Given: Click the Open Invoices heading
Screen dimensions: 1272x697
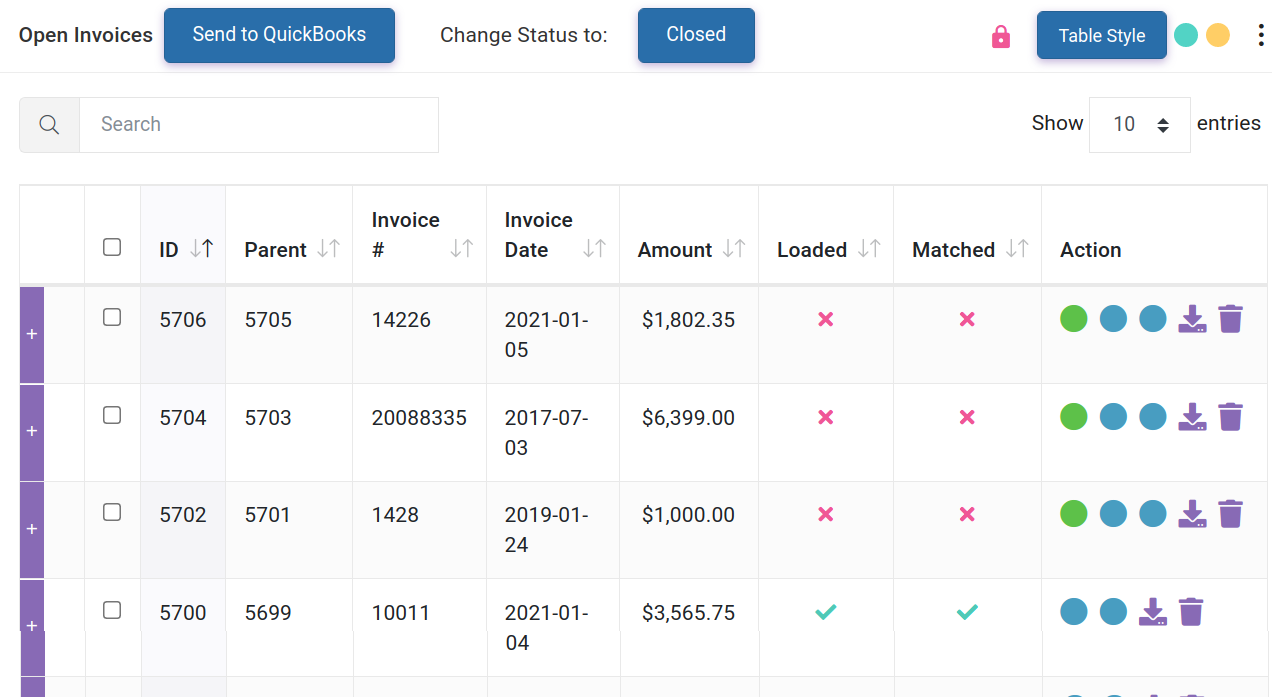Looking at the screenshot, I should tap(86, 35).
